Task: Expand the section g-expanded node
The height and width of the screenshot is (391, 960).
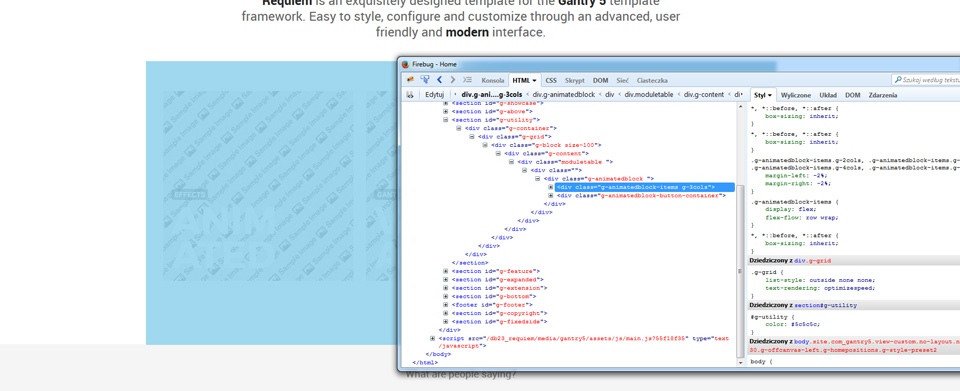Action: pos(446,280)
